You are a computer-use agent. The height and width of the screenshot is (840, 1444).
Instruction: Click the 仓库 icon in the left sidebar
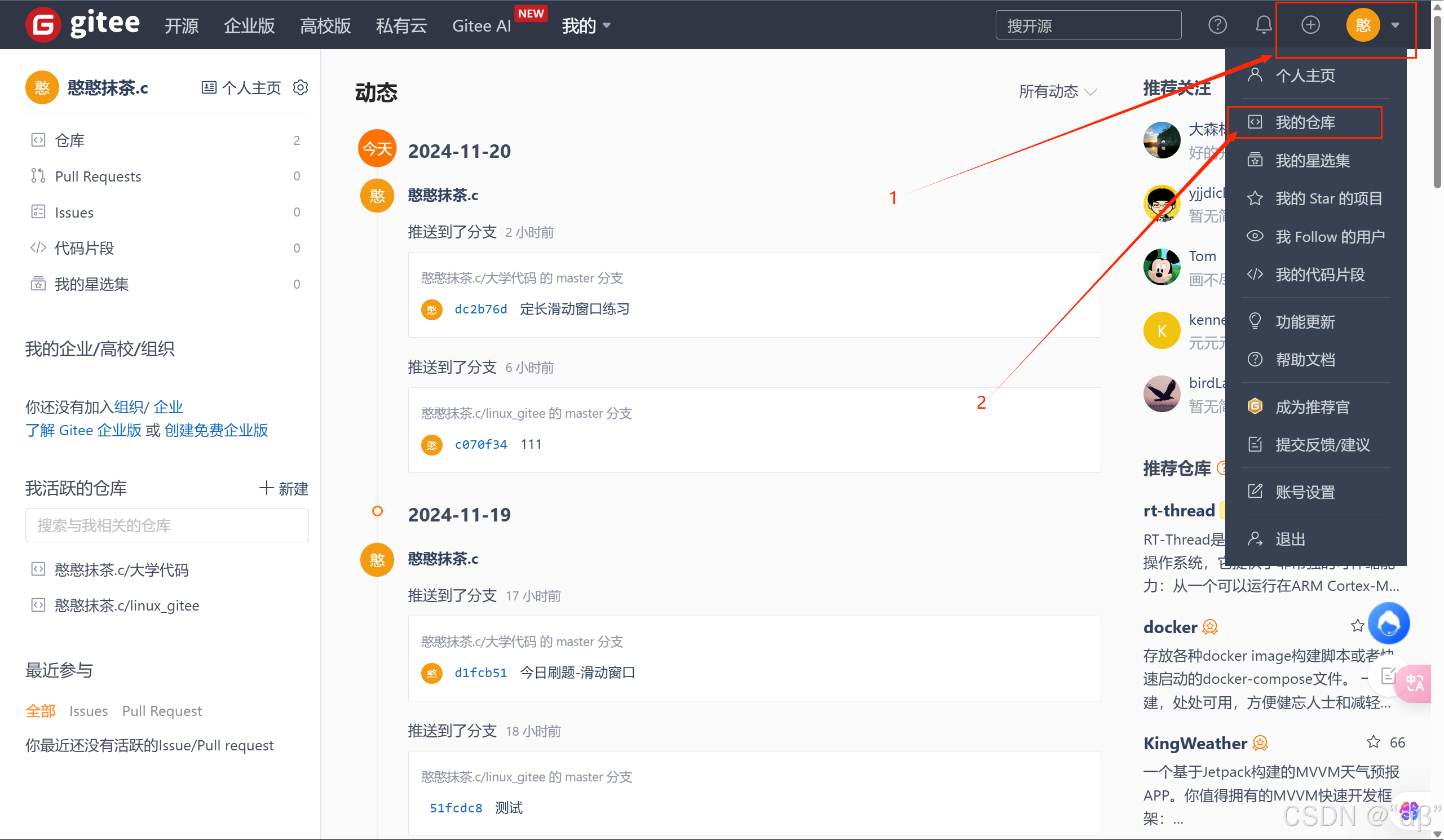click(x=38, y=140)
